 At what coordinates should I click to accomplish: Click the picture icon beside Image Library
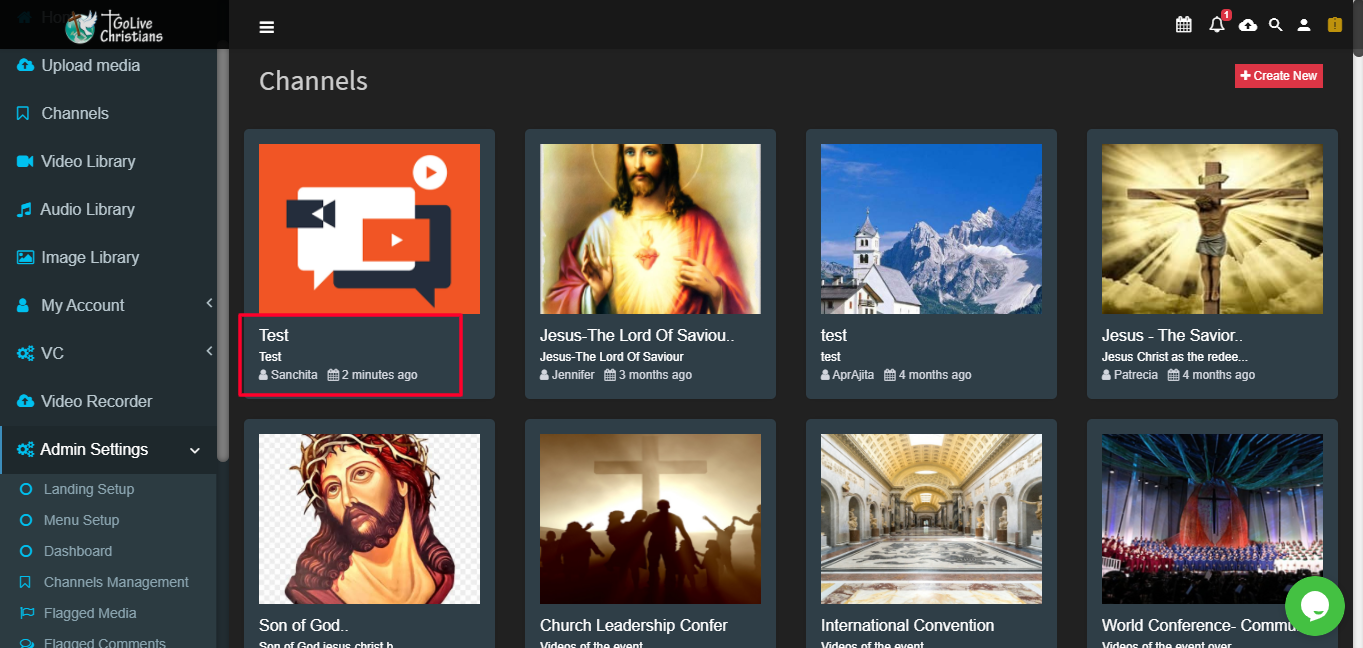[x=25, y=257]
